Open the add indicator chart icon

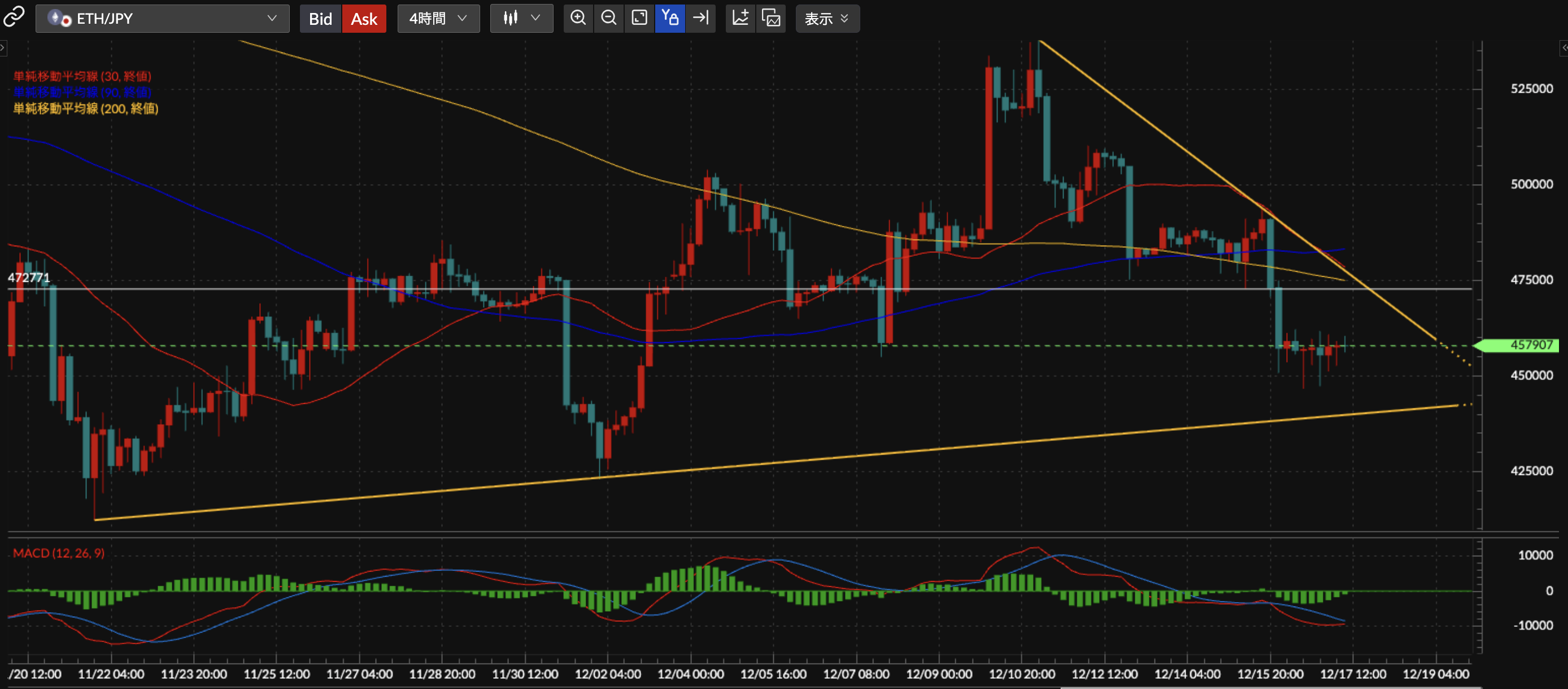click(740, 18)
